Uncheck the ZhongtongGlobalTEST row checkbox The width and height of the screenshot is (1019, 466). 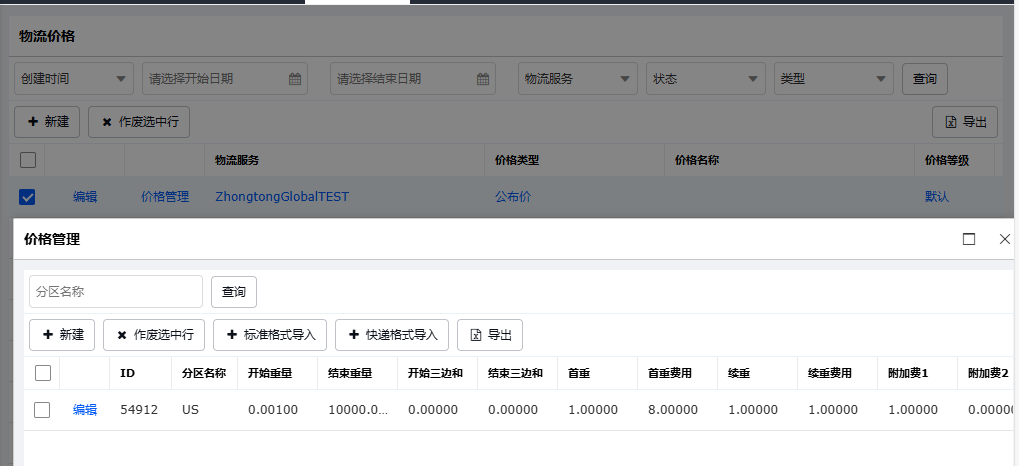28,197
